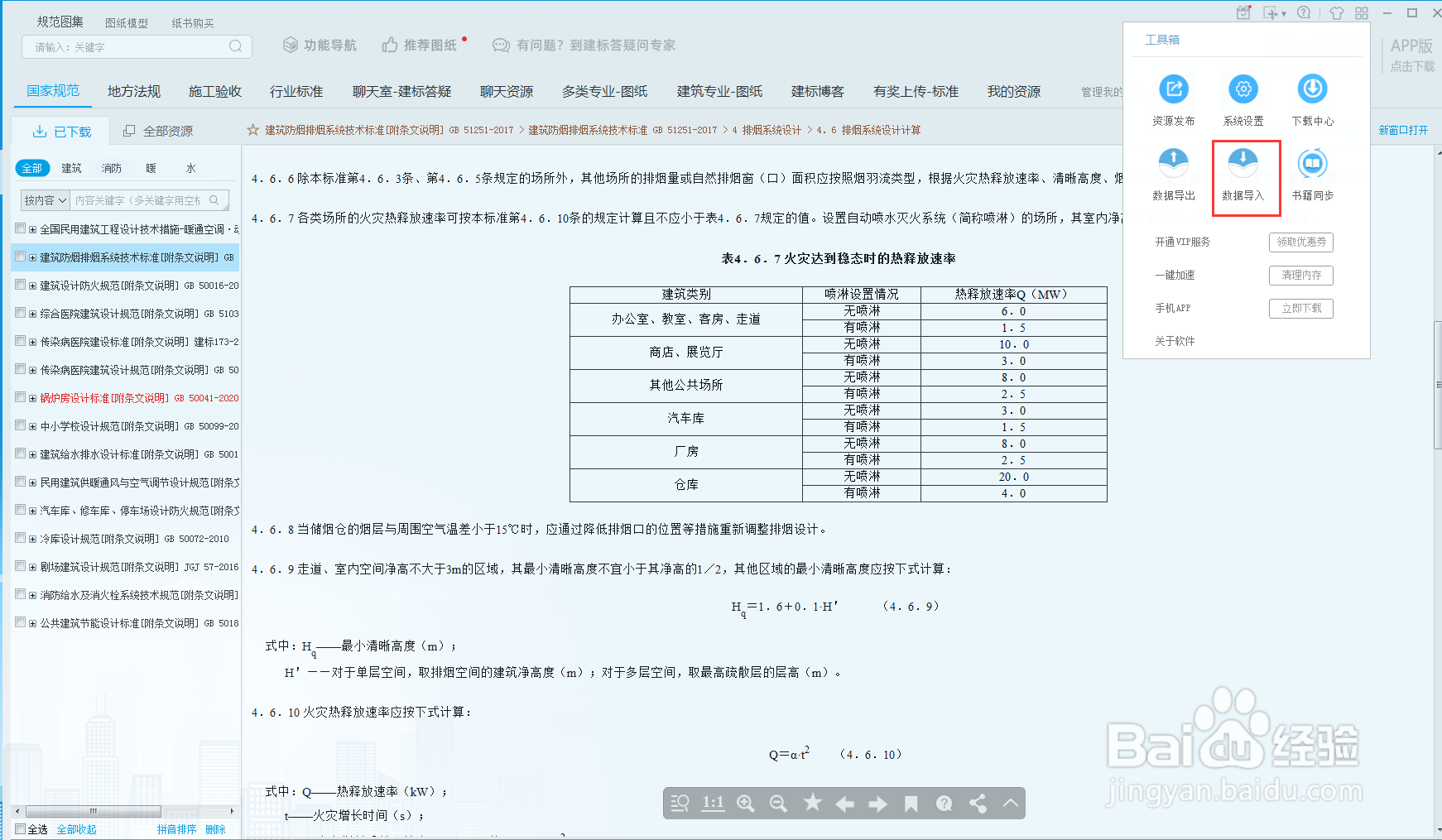Open the 图纸模型 menu

[x=126, y=22]
